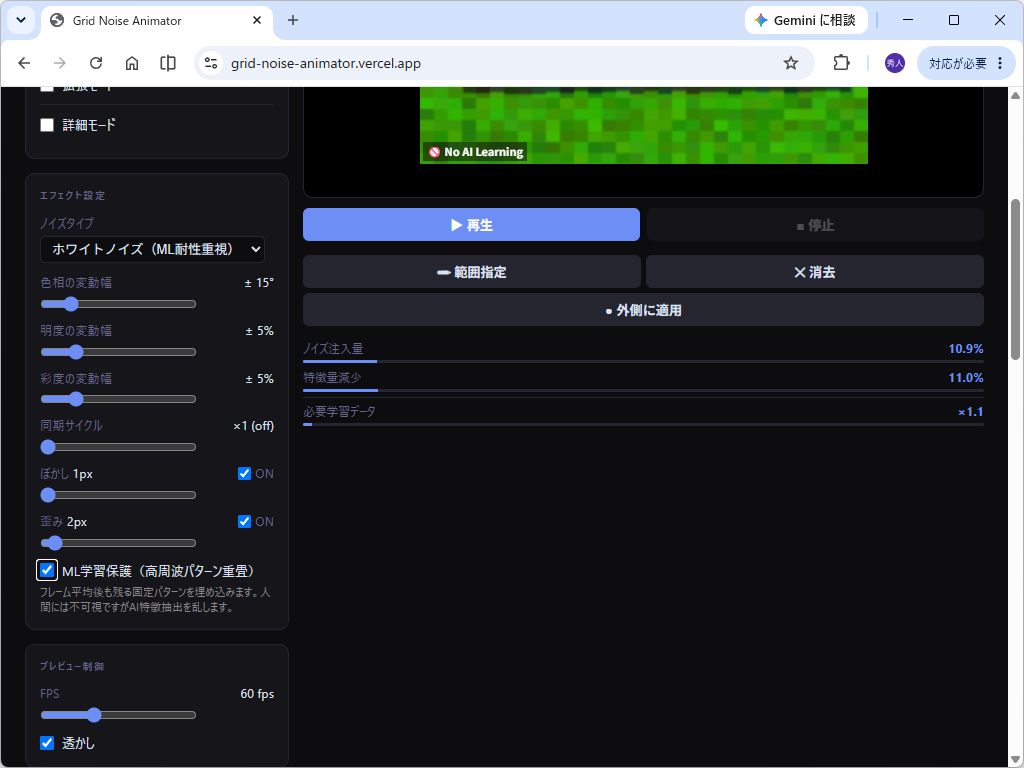Enable the 詳細モード checkbox
The height and width of the screenshot is (768, 1024).
click(47, 125)
